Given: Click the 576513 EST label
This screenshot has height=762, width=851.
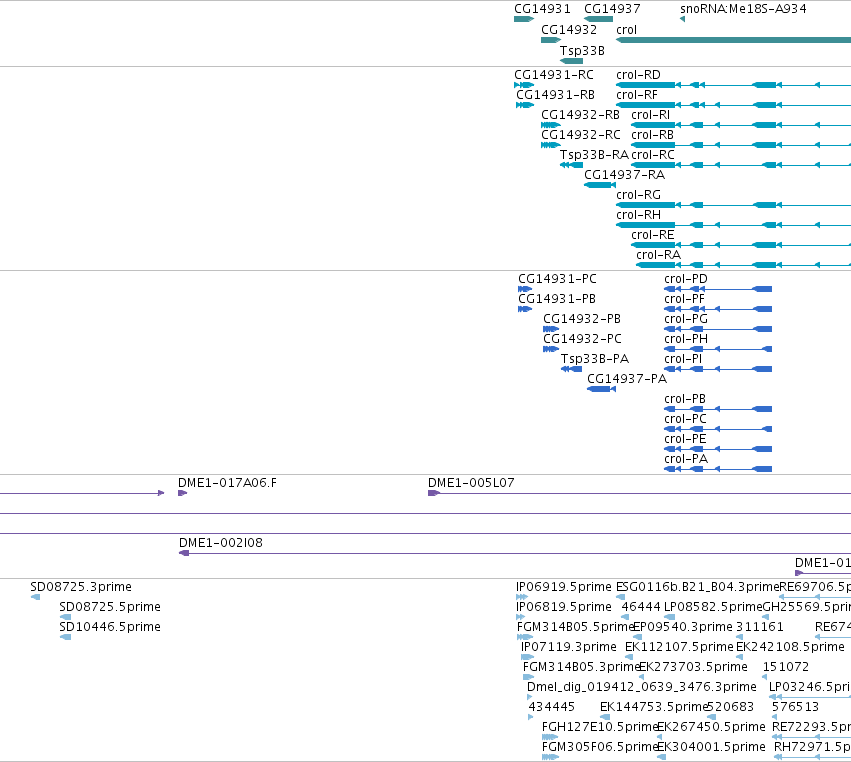Looking at the screenshot, I should click(x=795, y=707).
